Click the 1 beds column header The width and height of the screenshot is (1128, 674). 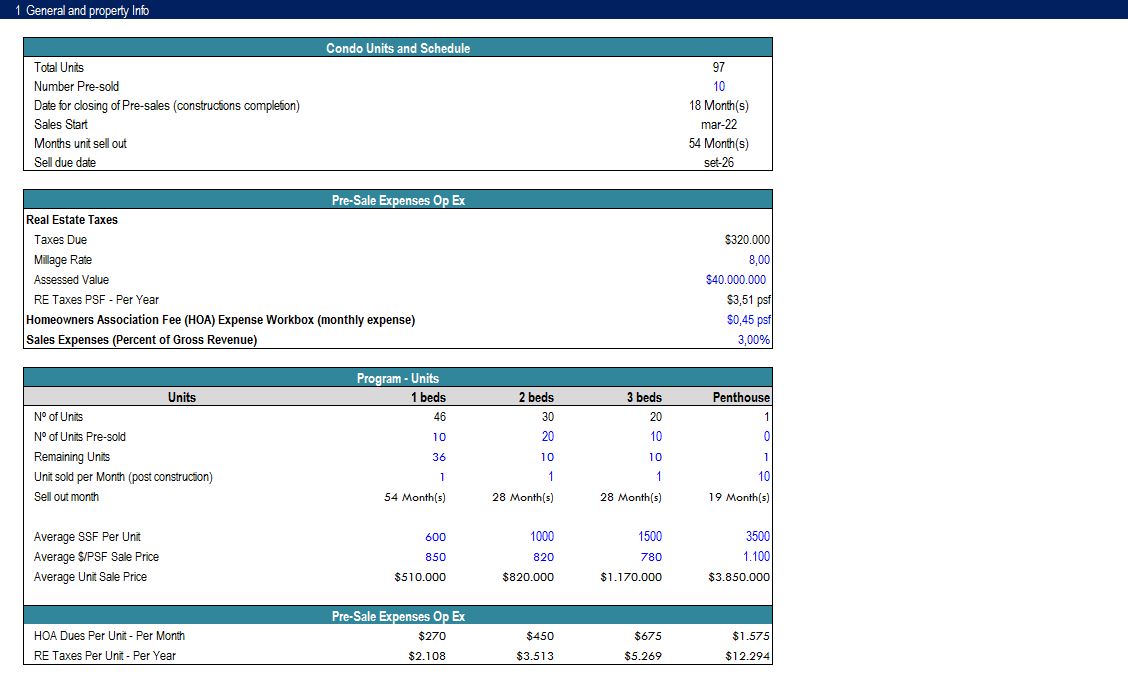[429, 398]
